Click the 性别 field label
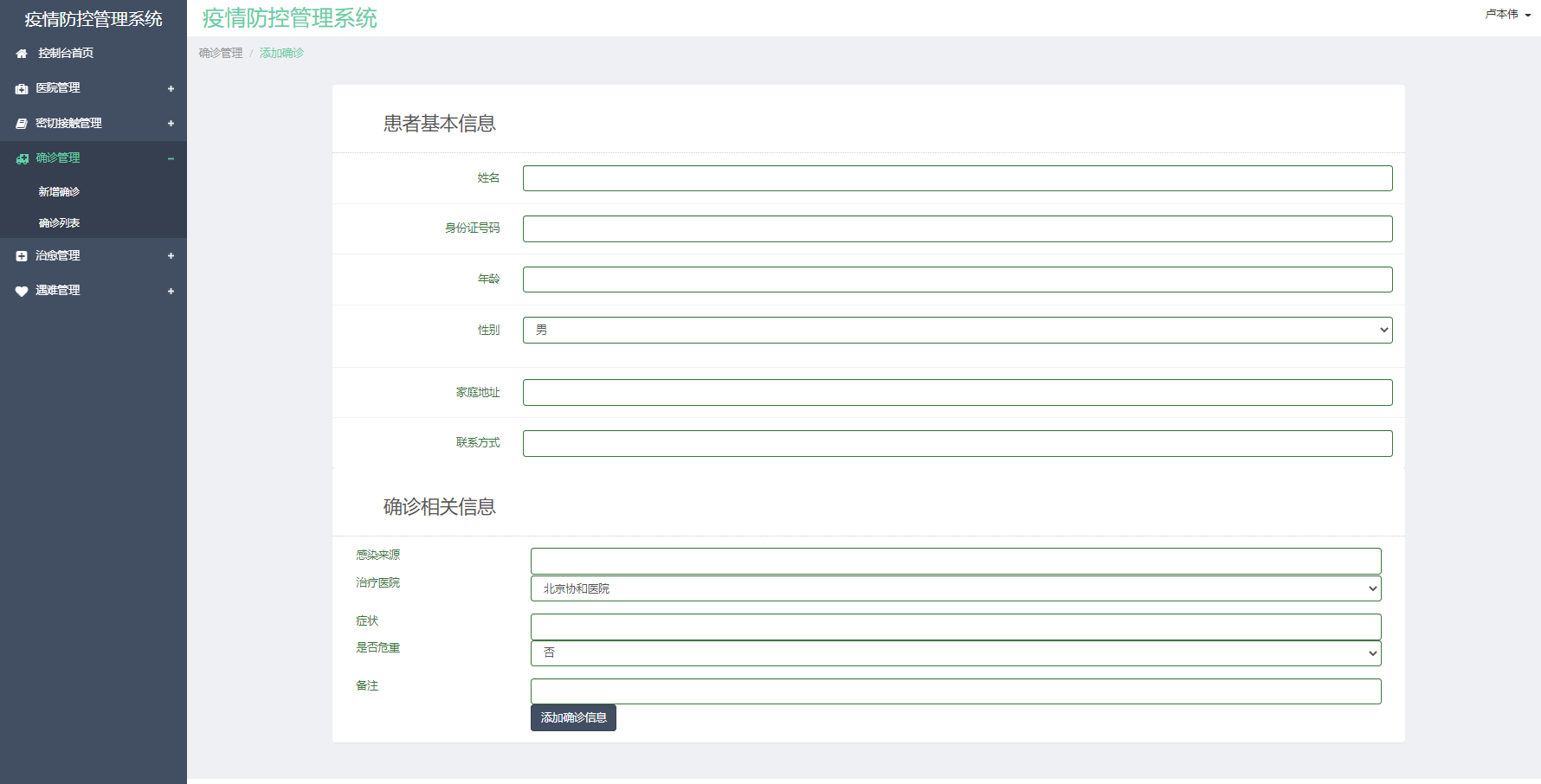Viewport: 1541px width, 784px height. [489, 330]
